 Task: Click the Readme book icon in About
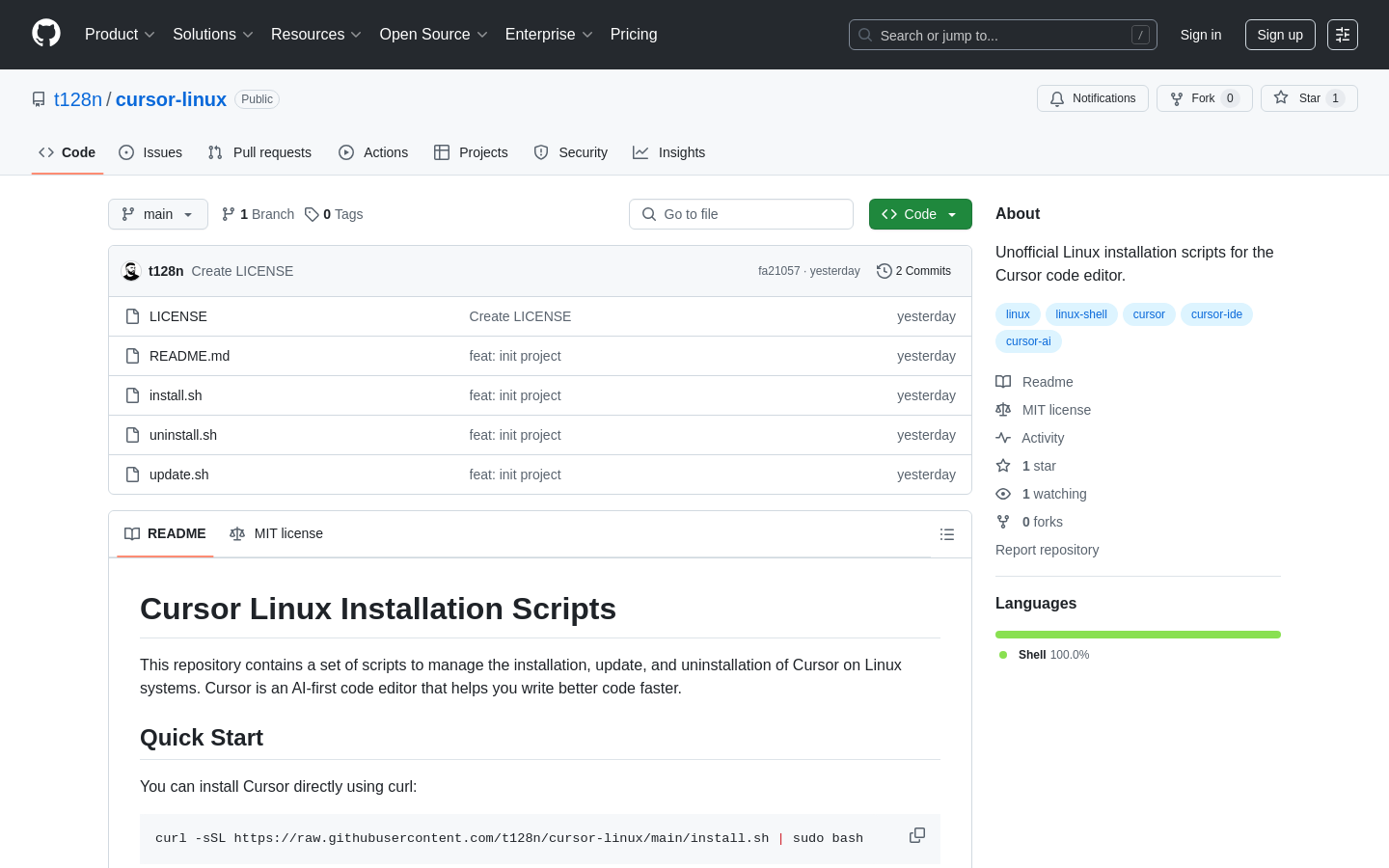pos(1003,382)
